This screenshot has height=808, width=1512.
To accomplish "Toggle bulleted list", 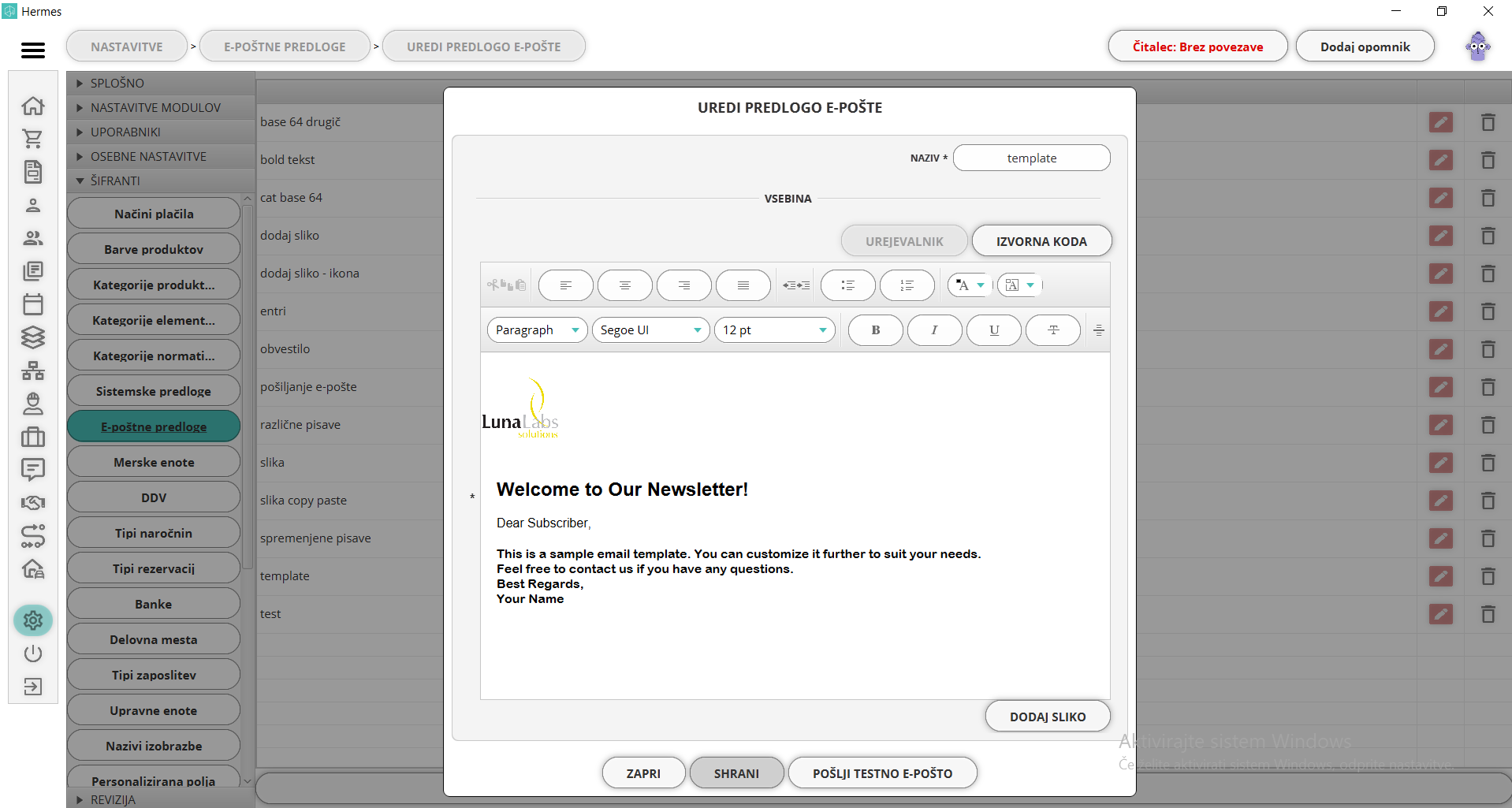I will (x=848, y=285).
